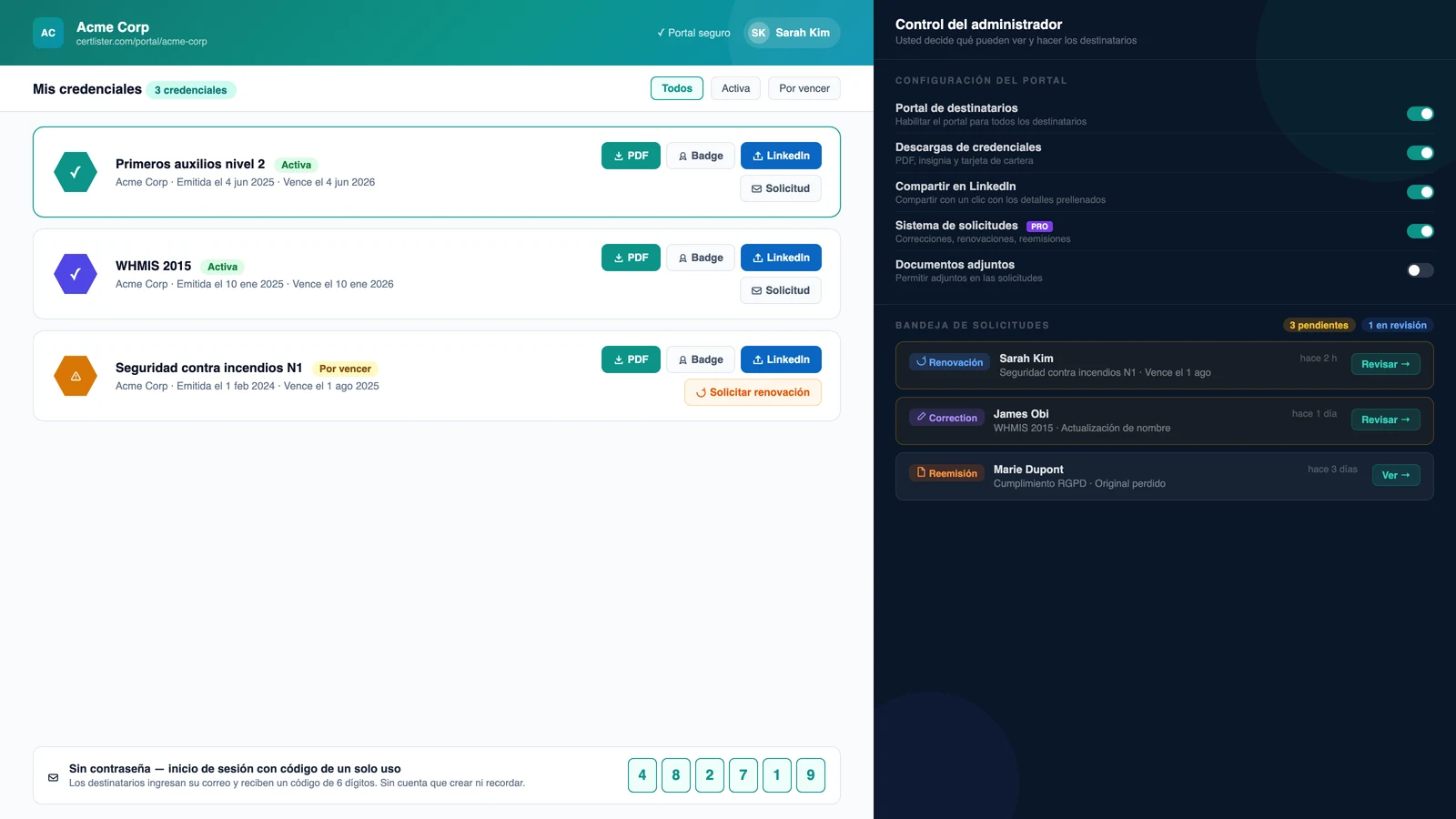Click the Primeros auxilios nivel 2 title
Image resolution: width=1456 pixels, height=819 pixels.
click(x=190, y=164)
